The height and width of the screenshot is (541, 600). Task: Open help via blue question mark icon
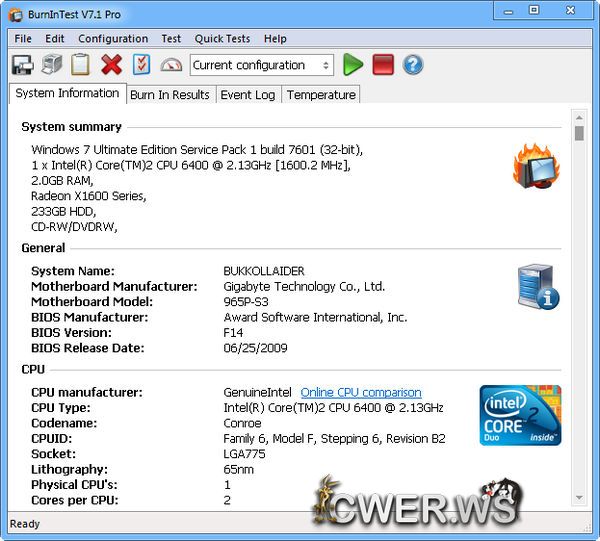coord(413,65)
